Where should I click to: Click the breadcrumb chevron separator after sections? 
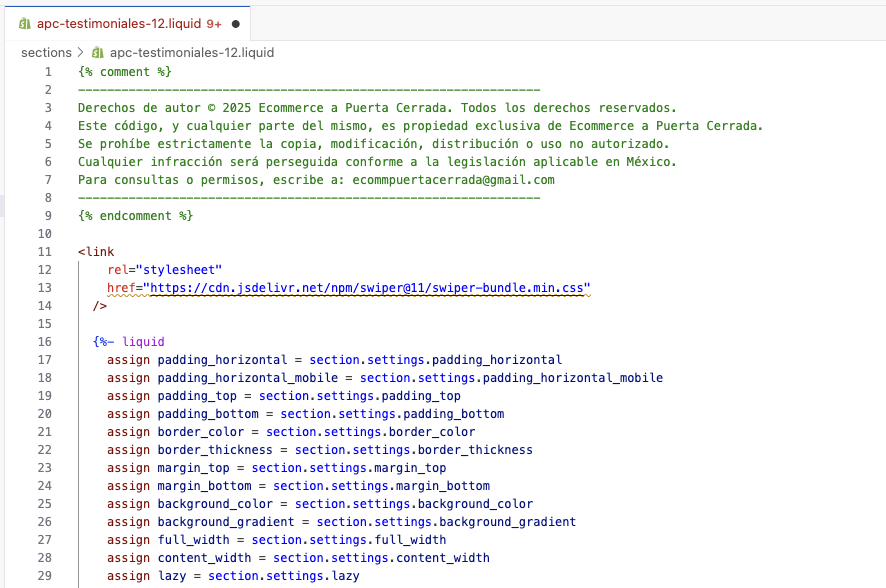(81, 53)
